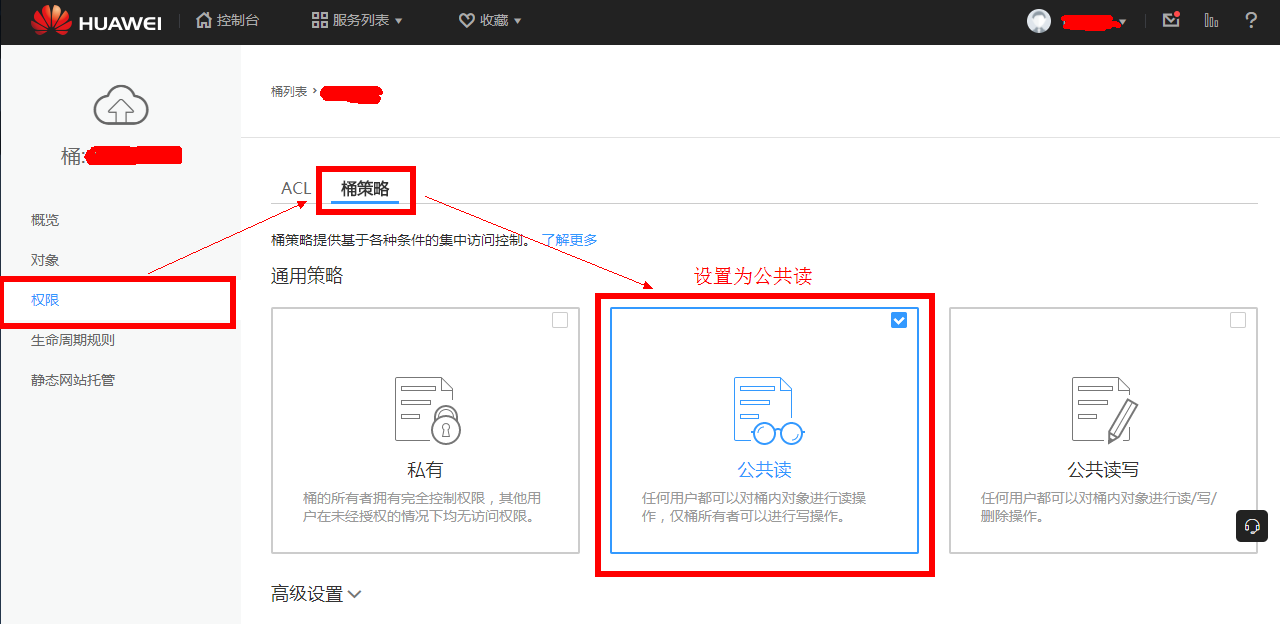Viewport: 1280px width, 624px height.
Task: Click the 私有 policy title
Action: pyautogui.click(x=425, y=470)
